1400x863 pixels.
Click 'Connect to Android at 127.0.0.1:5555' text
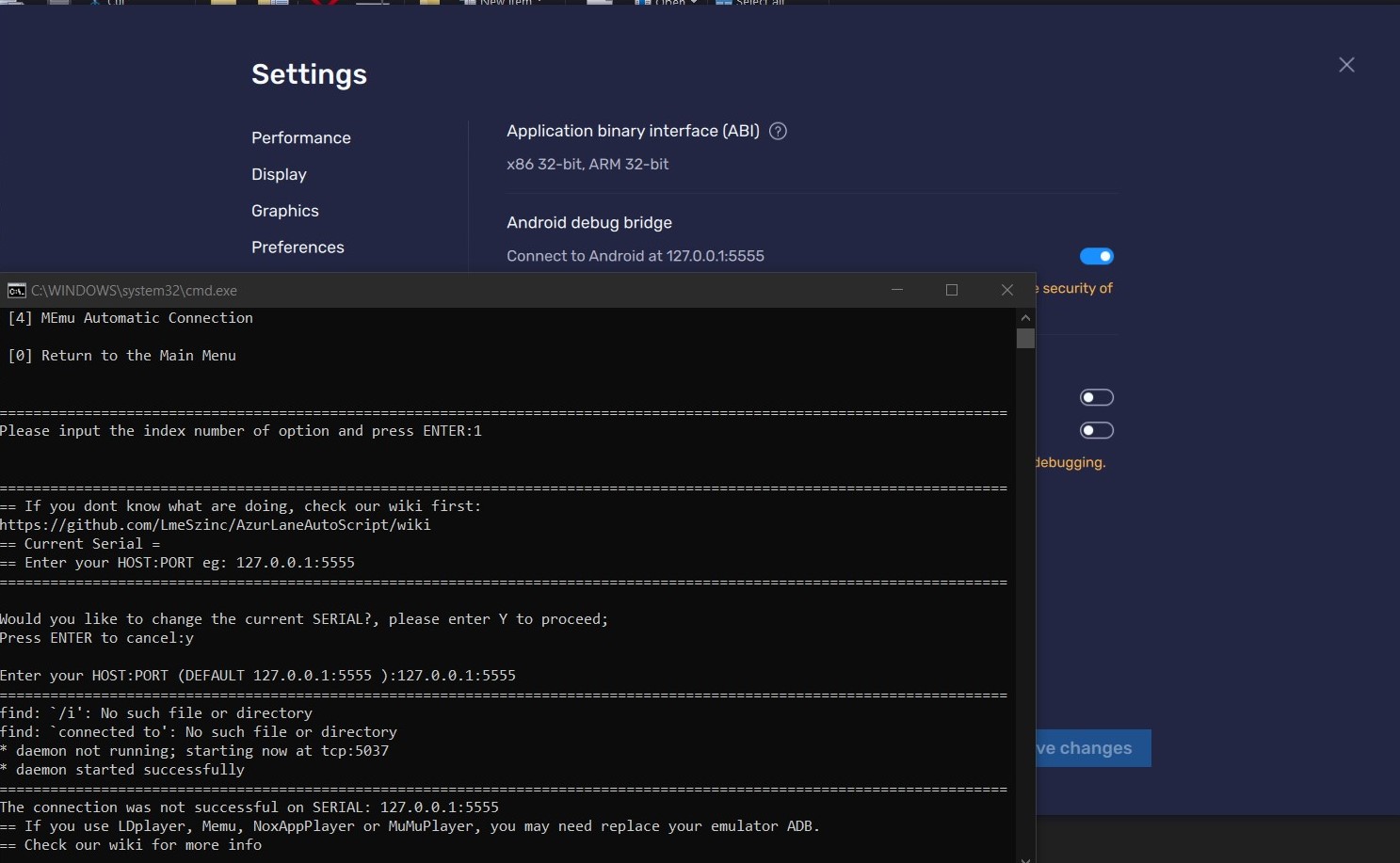click(636, 256)
